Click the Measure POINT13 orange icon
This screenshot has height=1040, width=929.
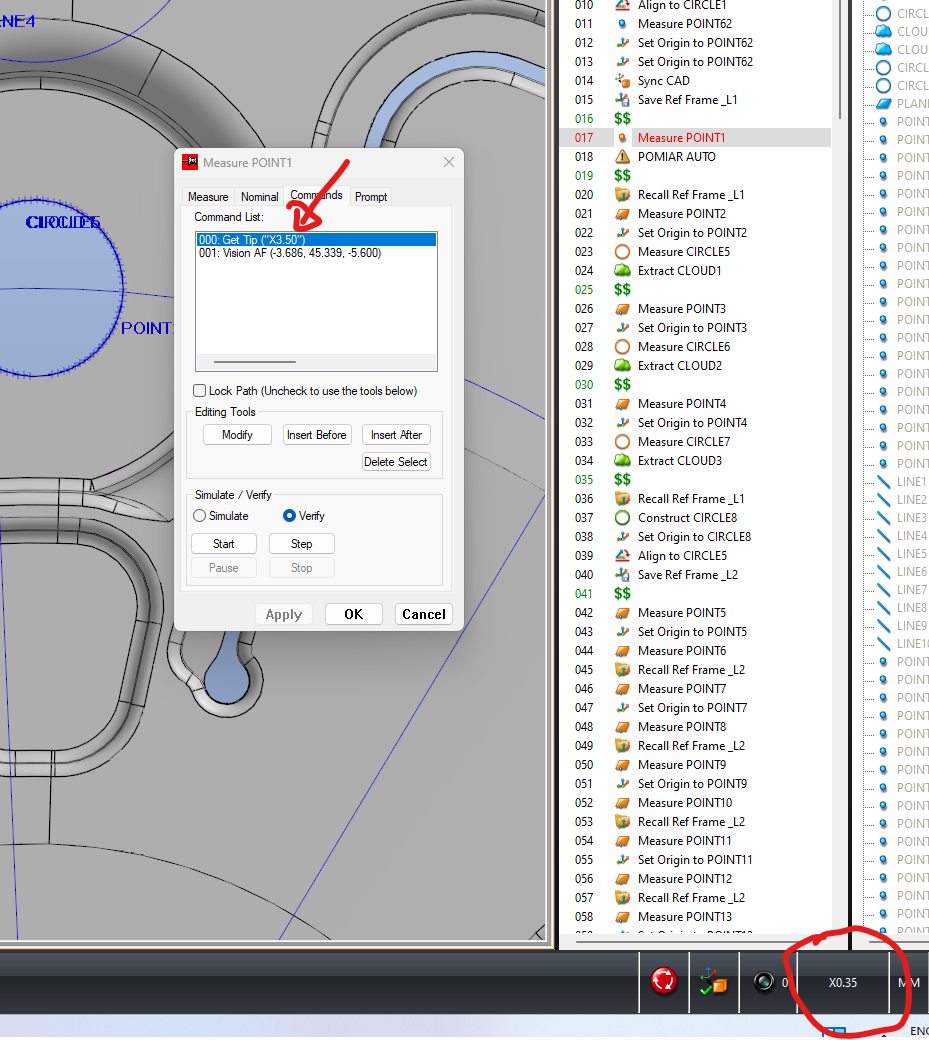point(622,917)
